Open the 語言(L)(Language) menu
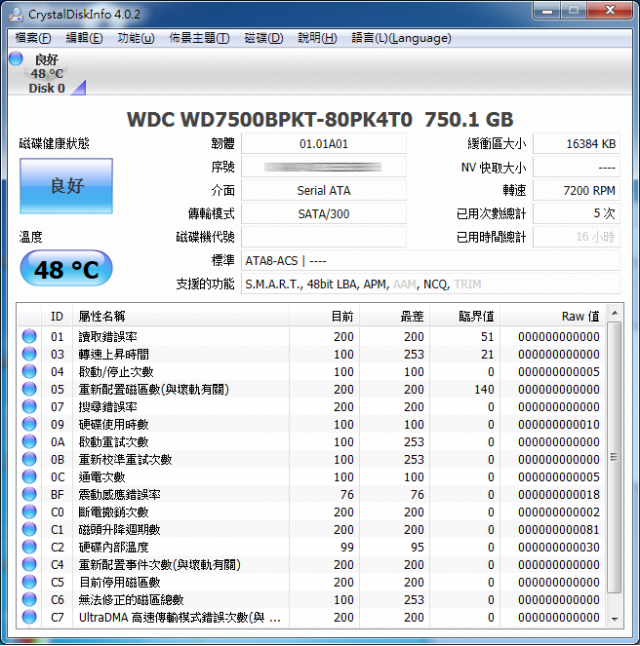This screenshot has height=646, width=640. point(401,38)
